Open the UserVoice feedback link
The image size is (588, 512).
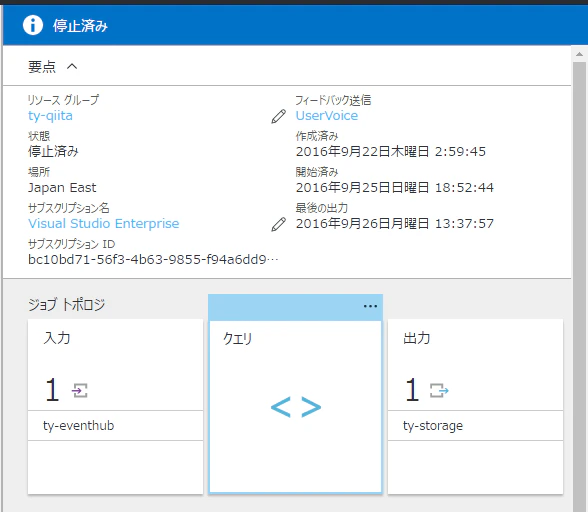pyautogui.click(x=327, y=116)
